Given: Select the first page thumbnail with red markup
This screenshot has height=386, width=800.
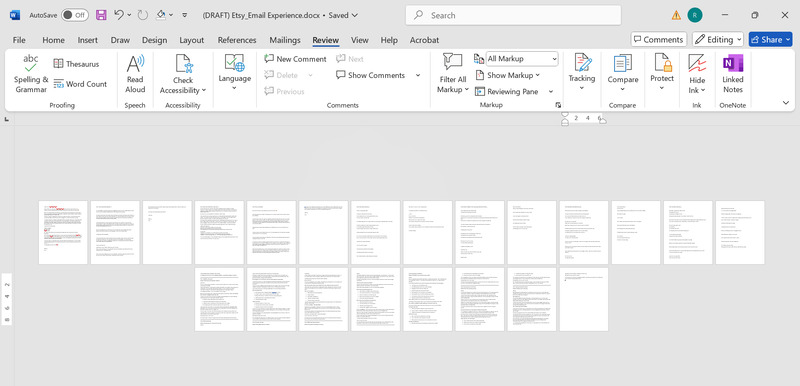Looking at the screenshot, I should pos(63,233).
